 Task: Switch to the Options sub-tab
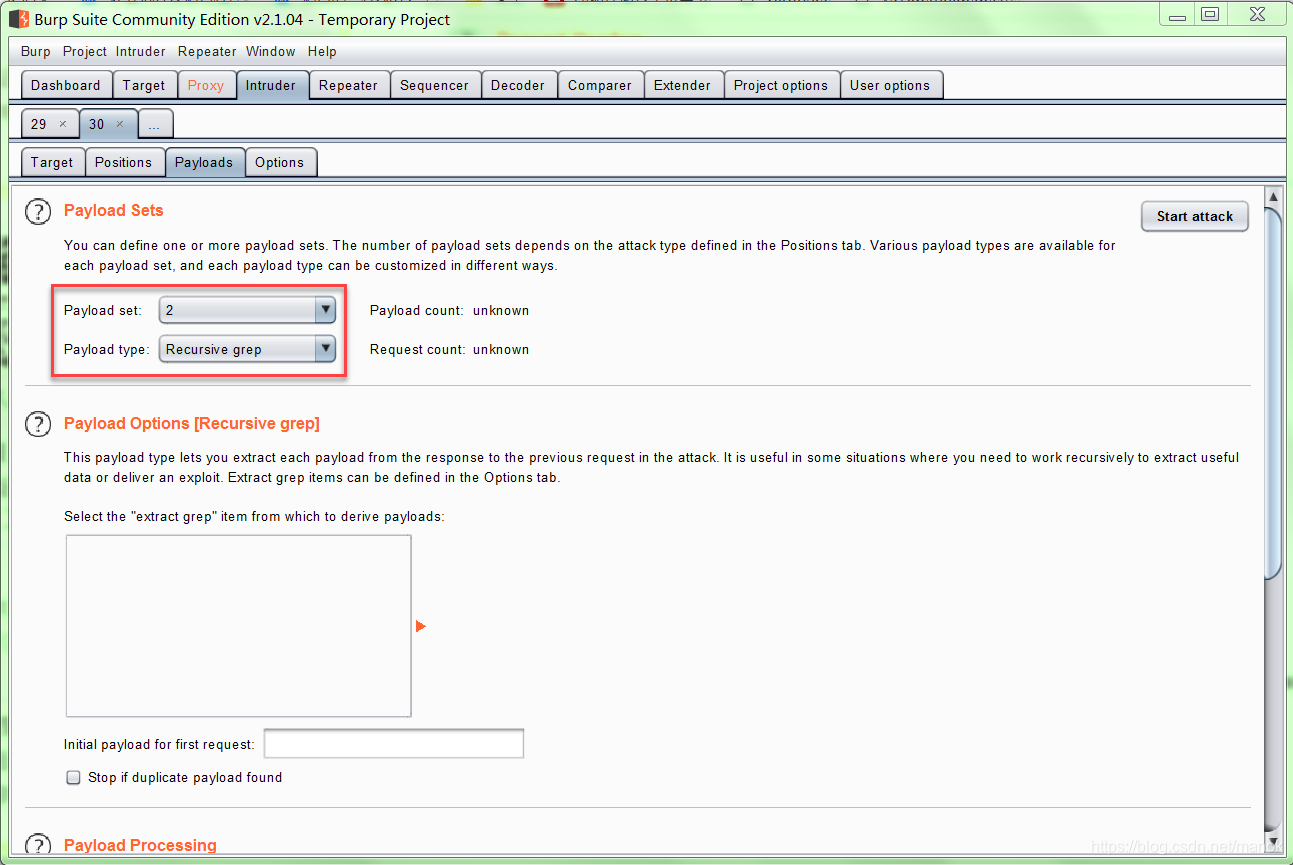pos(280,162)
